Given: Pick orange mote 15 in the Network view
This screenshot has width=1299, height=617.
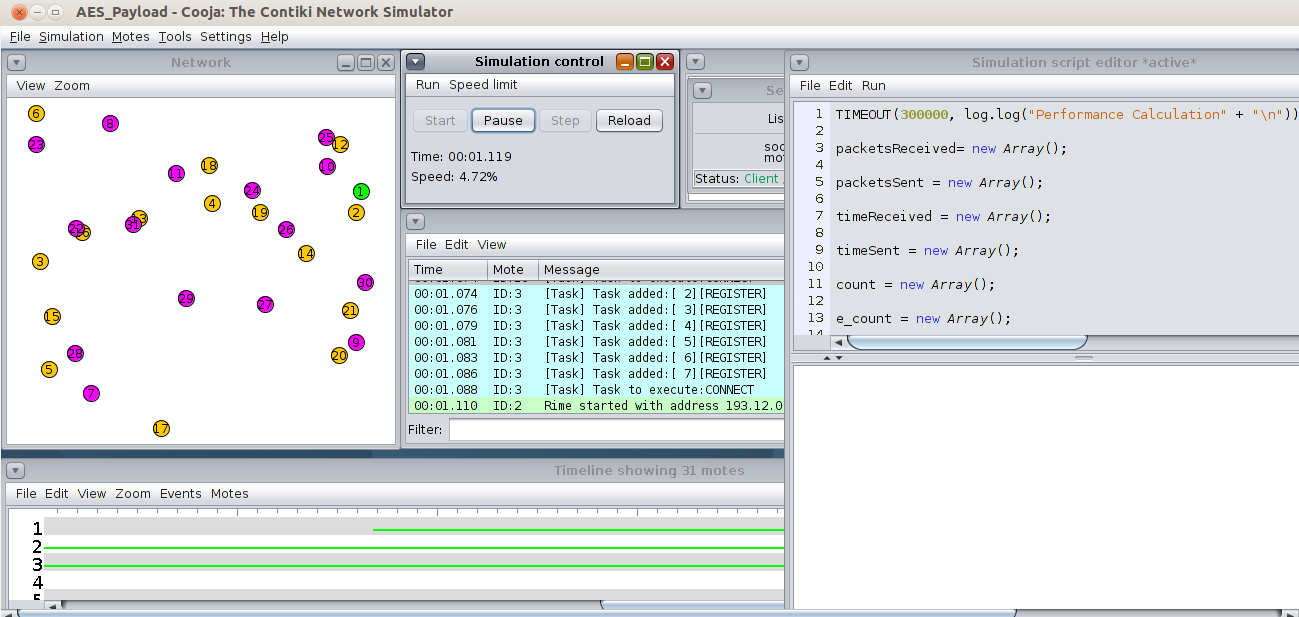Looking at the screenshot, I should coord(52,316).
